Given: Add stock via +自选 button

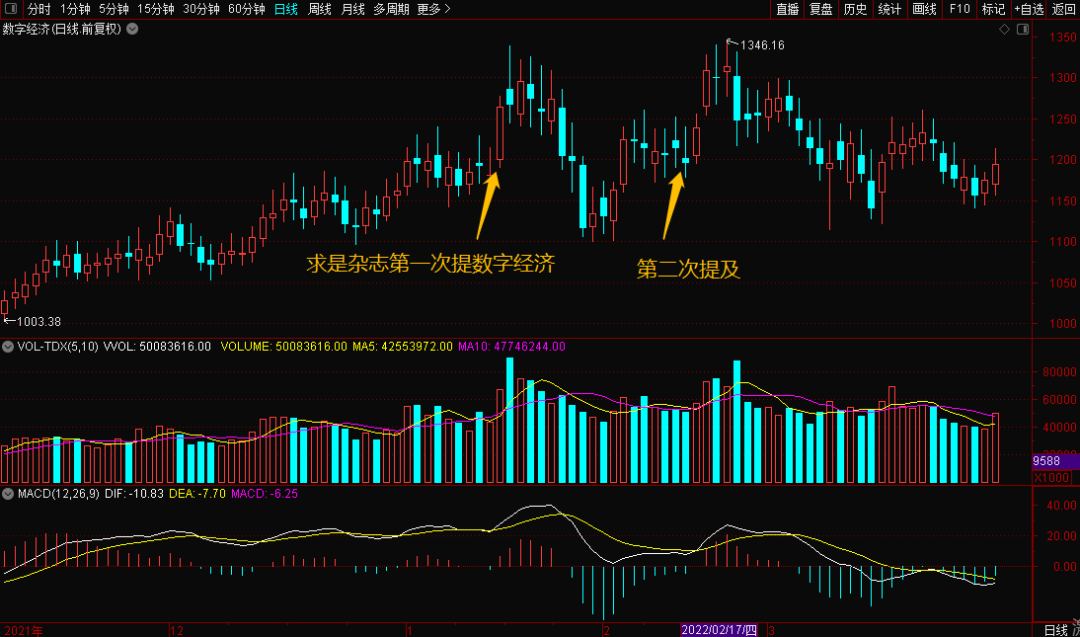Looking at the screenshot, I should click(1028, 9).
